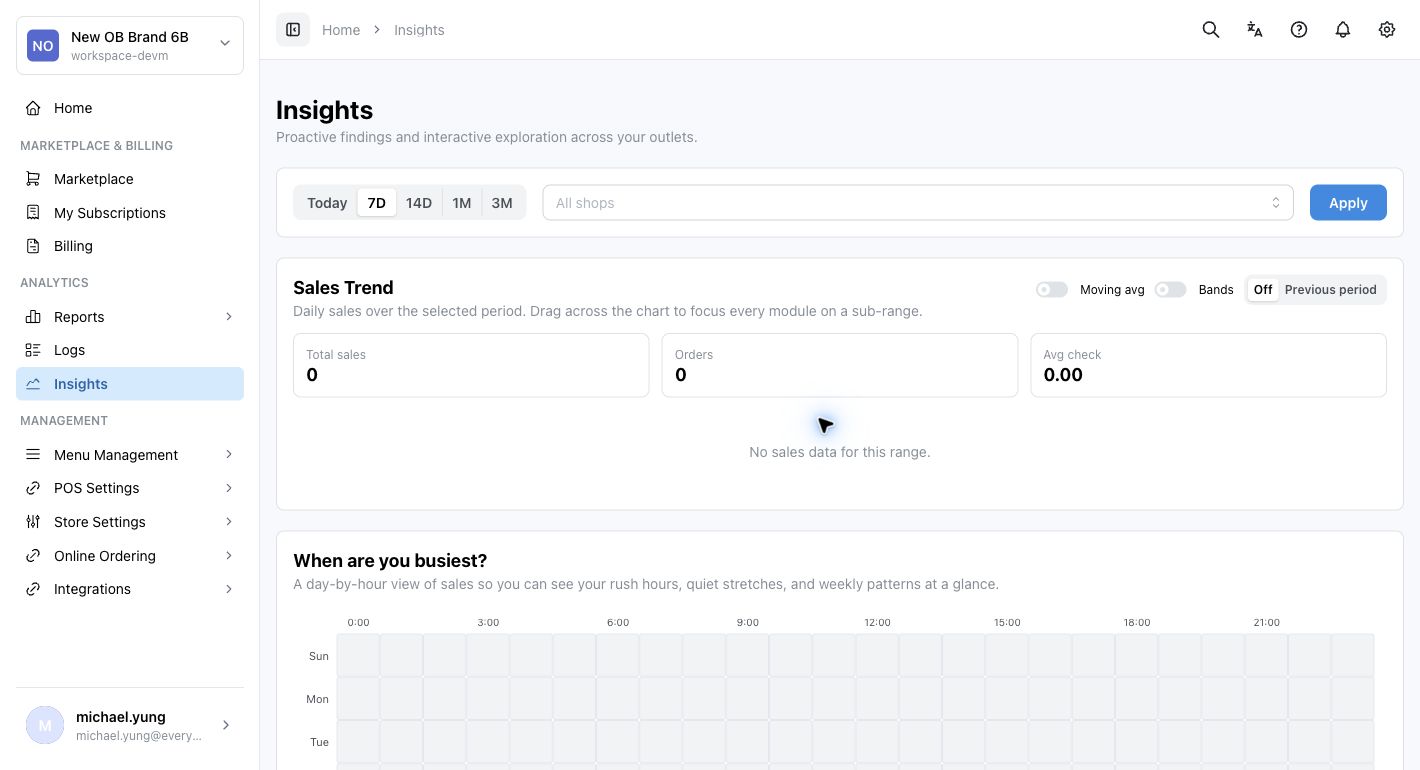Expand the Menu Management chevron
The height and width of the screenshot is (770, 1420).
click(x=229, y=455)
